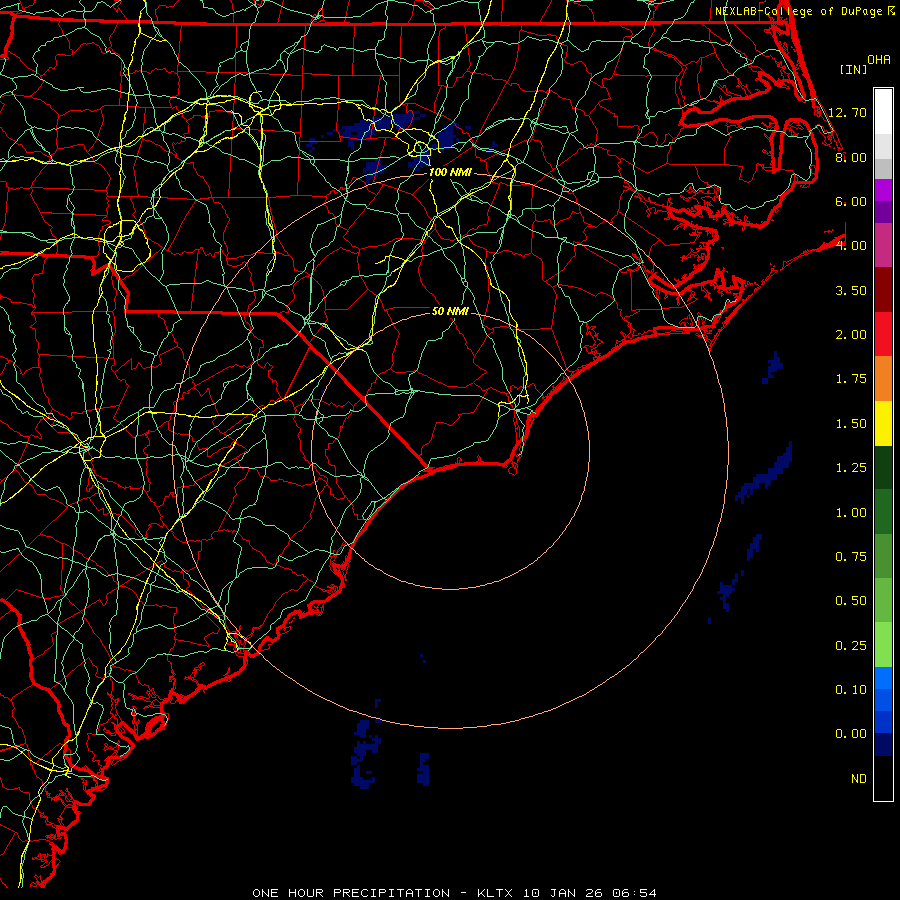Screen dimensions: 900x900
Task: Pick the dark maroon swatch in the scale
Action: pos(883,290)
